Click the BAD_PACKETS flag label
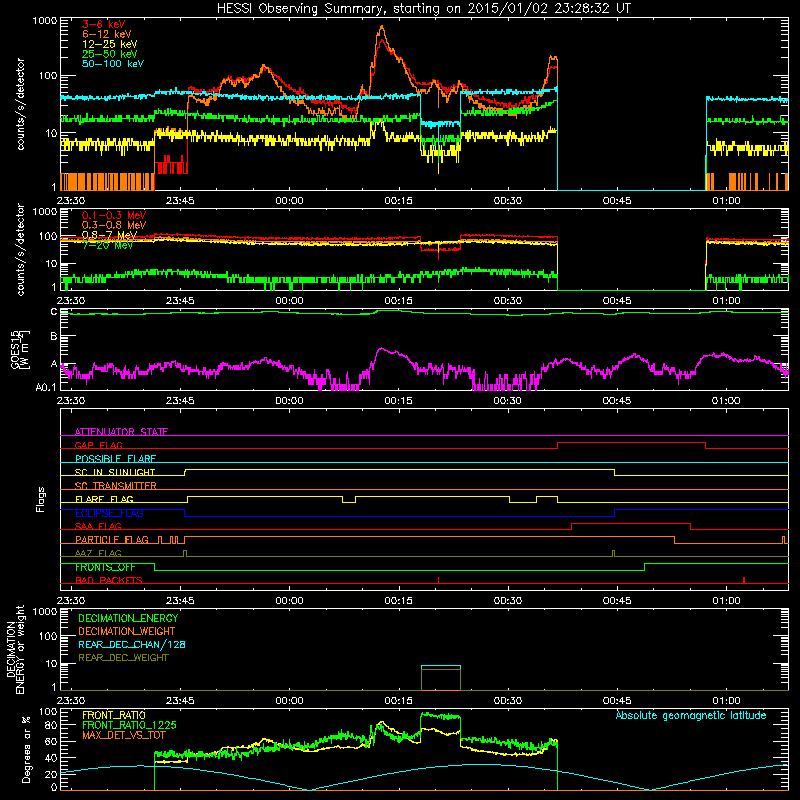This screenshot has width=800, height=800. pyautogui.click(x=109, y=581)
